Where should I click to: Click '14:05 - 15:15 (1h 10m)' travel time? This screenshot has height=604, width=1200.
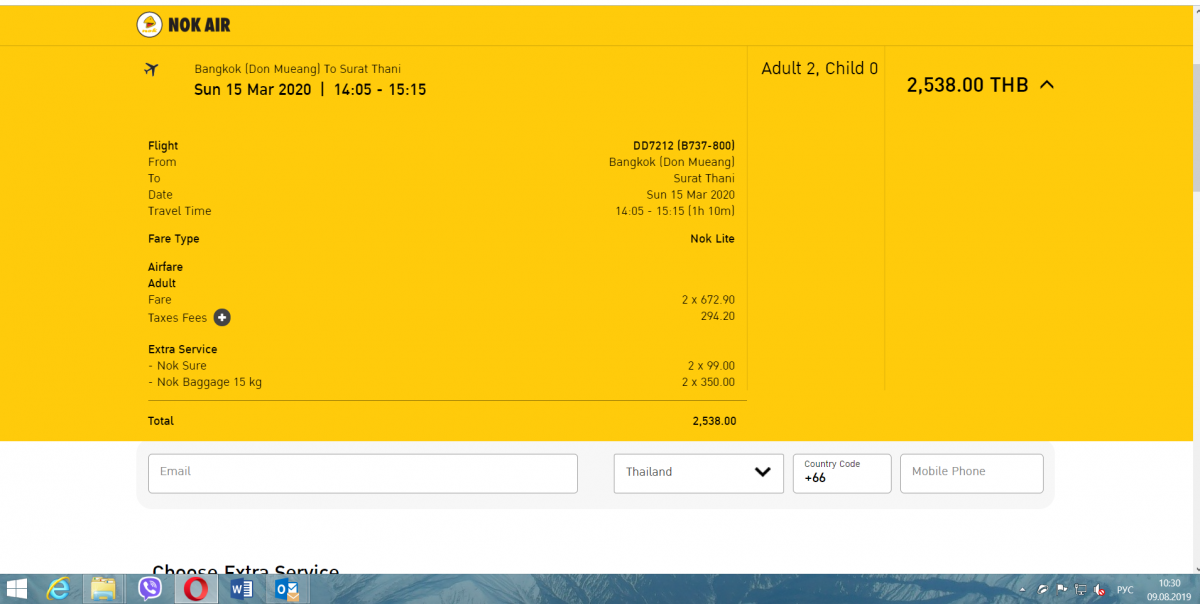click(675, 211)
